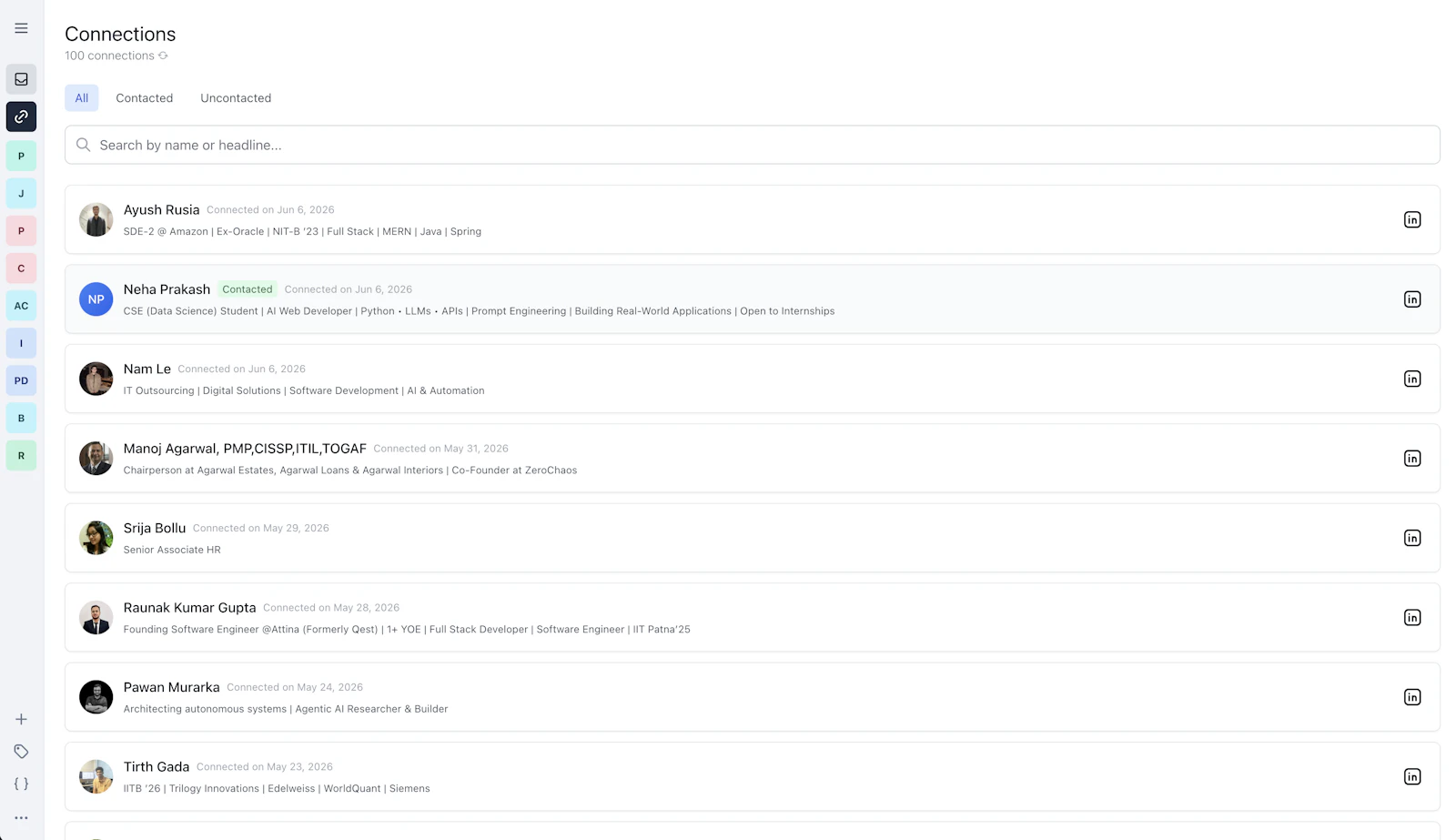This screenshot has width=1456, height=840.
Task: Open Manoj Agarwal's LinkedIn profile icon
Action: coord(1411,459)
